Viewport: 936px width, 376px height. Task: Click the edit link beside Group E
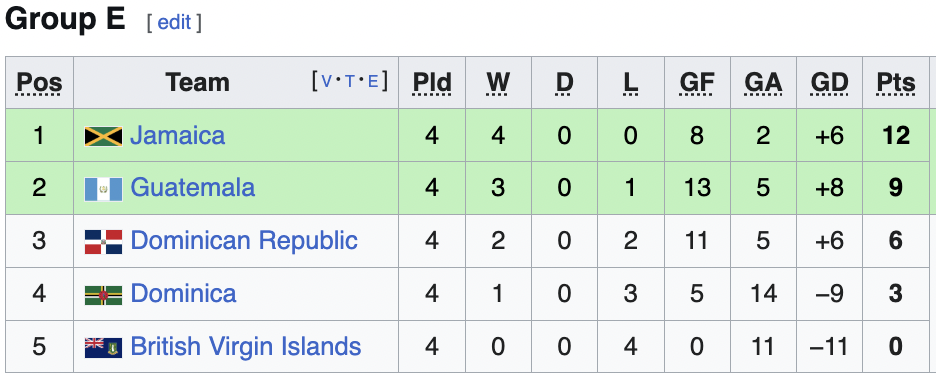pyautogui.click(x=174, y=23)
